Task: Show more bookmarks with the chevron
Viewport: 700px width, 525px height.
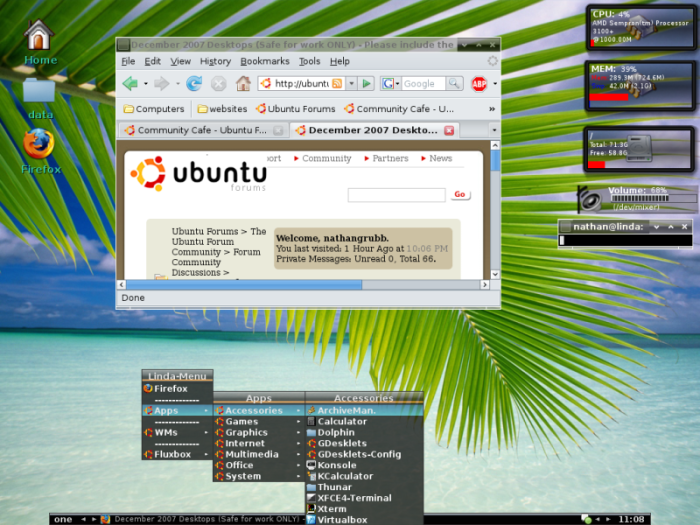Action: point(492,109)
